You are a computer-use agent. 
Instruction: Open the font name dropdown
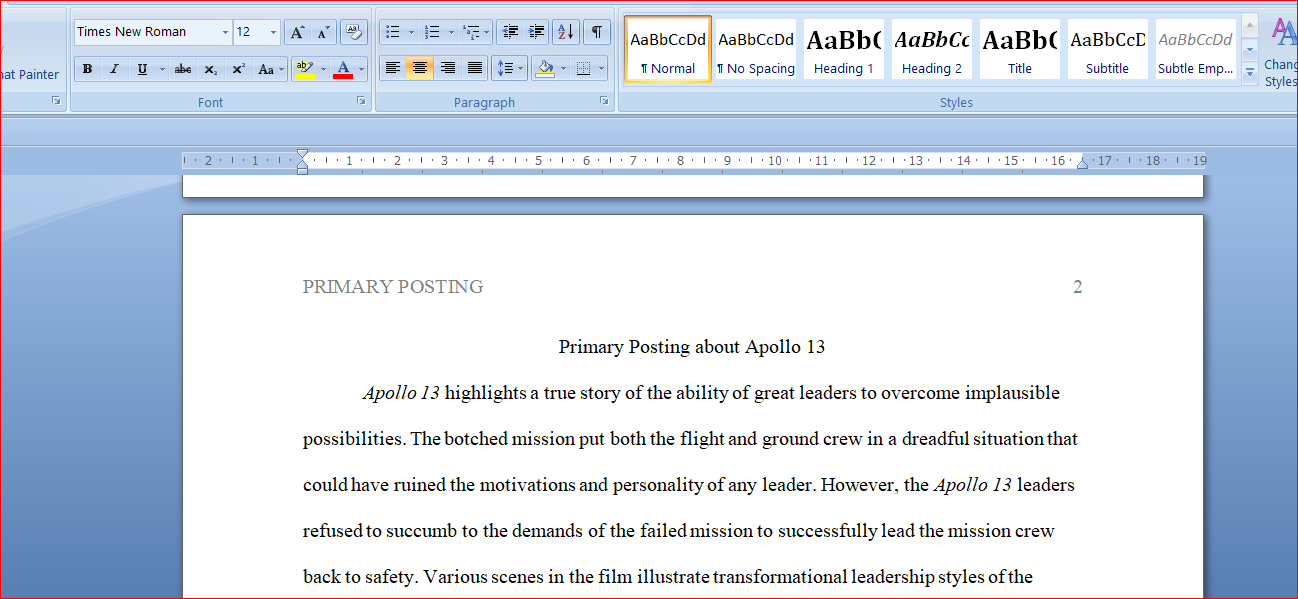224,32
